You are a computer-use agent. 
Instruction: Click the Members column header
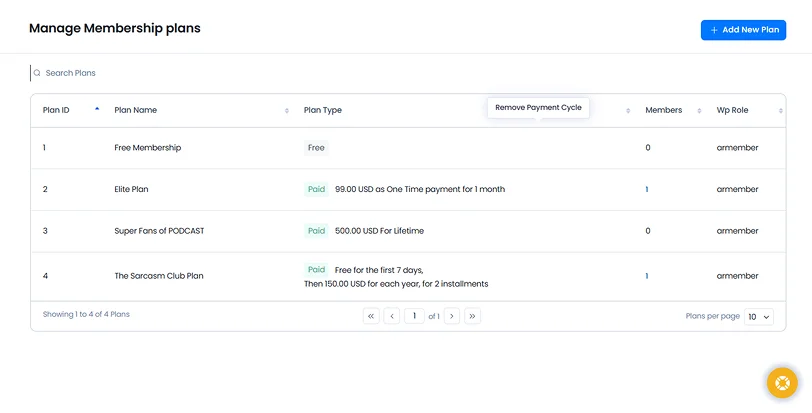663,110
